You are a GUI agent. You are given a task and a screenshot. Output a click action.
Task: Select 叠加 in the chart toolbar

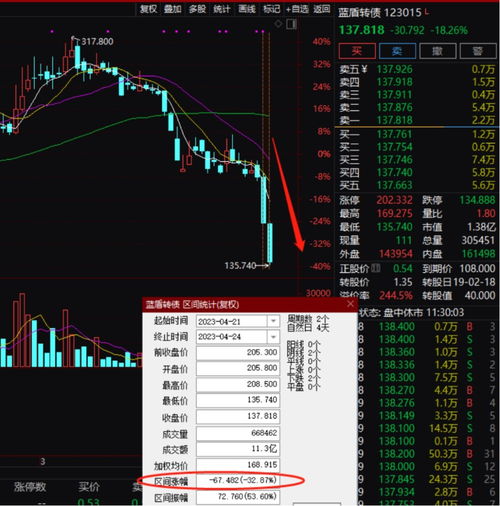(172, 9)
